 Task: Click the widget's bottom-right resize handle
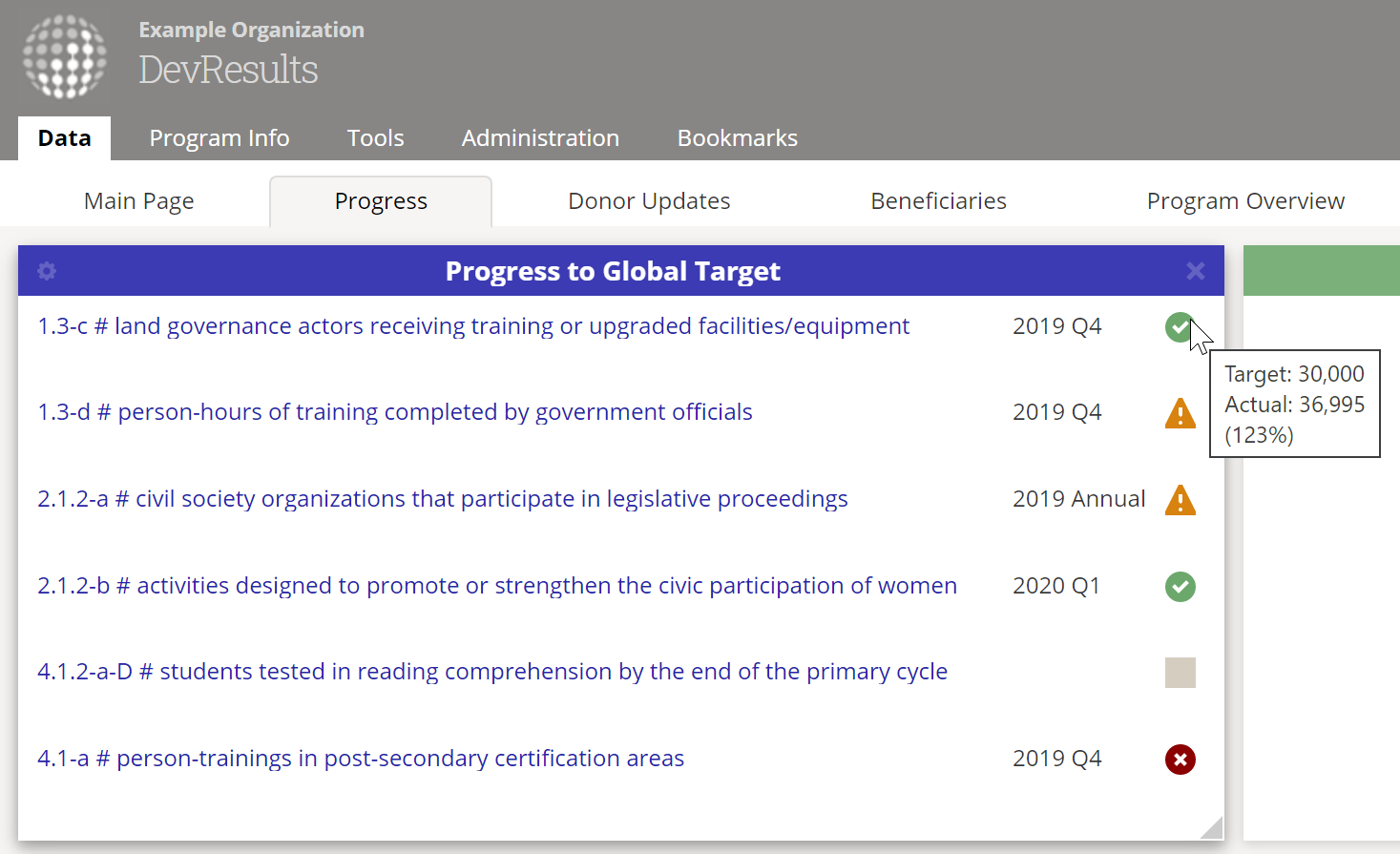pyautogui.click(x=1212, y=828)
